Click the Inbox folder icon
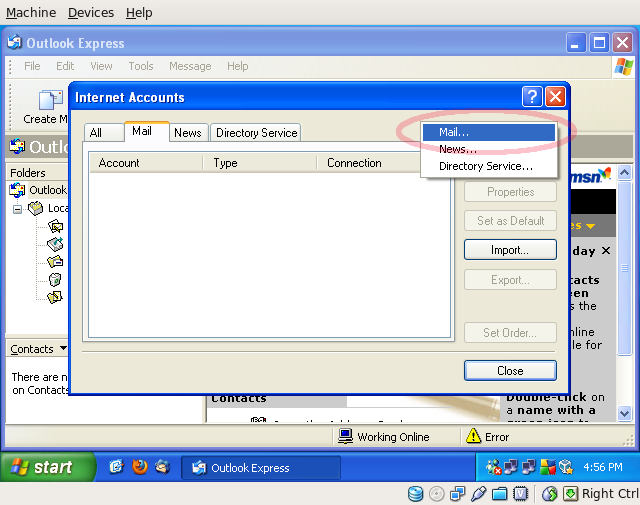Screen dimensions: 640x505 56,227
